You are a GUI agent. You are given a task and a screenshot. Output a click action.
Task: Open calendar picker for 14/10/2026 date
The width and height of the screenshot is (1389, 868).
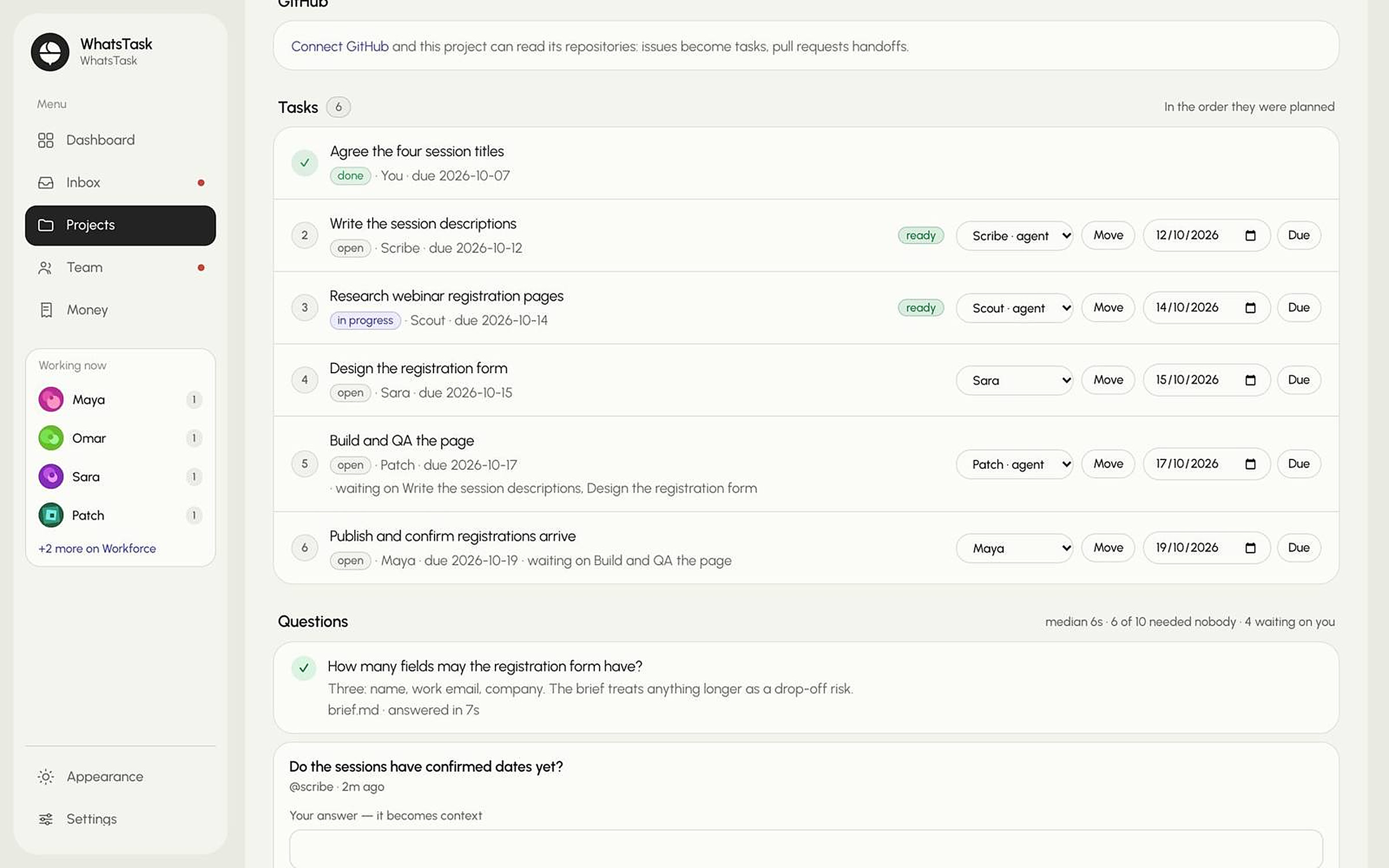(x=1250, y=308)
